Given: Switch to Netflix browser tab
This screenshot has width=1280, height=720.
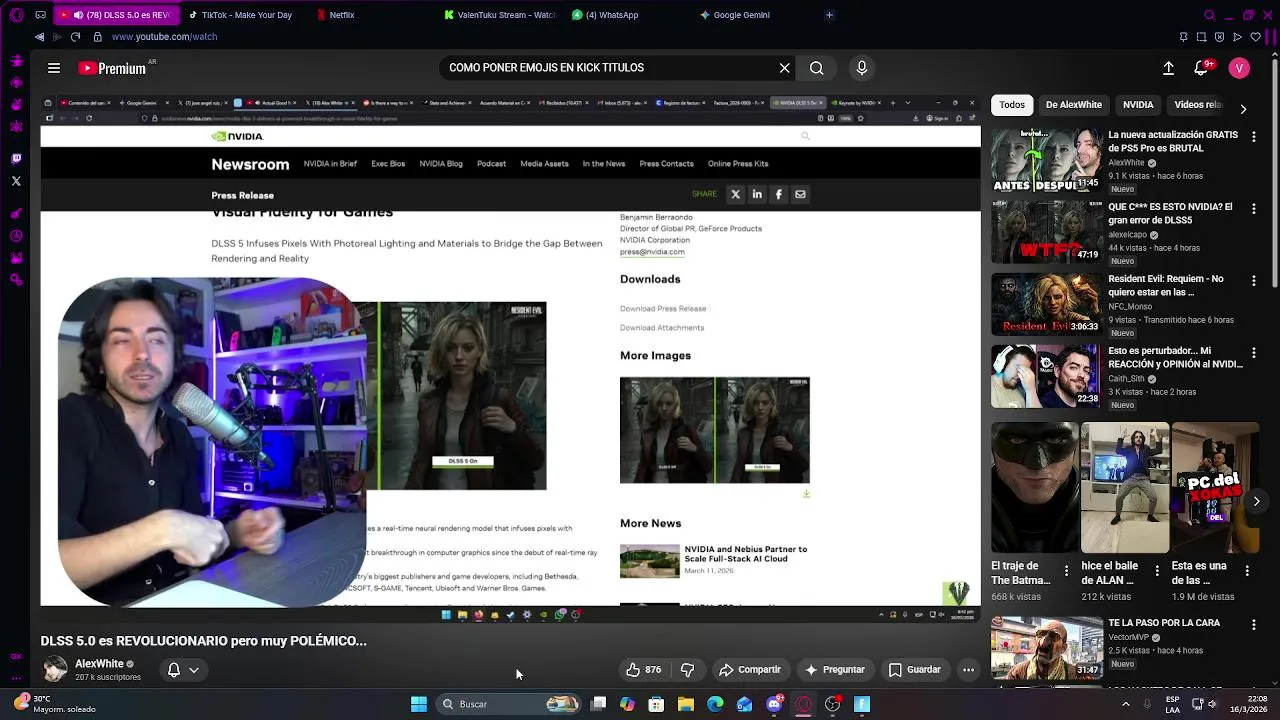Looking at the screenshot, I should (x=369, y=15).
